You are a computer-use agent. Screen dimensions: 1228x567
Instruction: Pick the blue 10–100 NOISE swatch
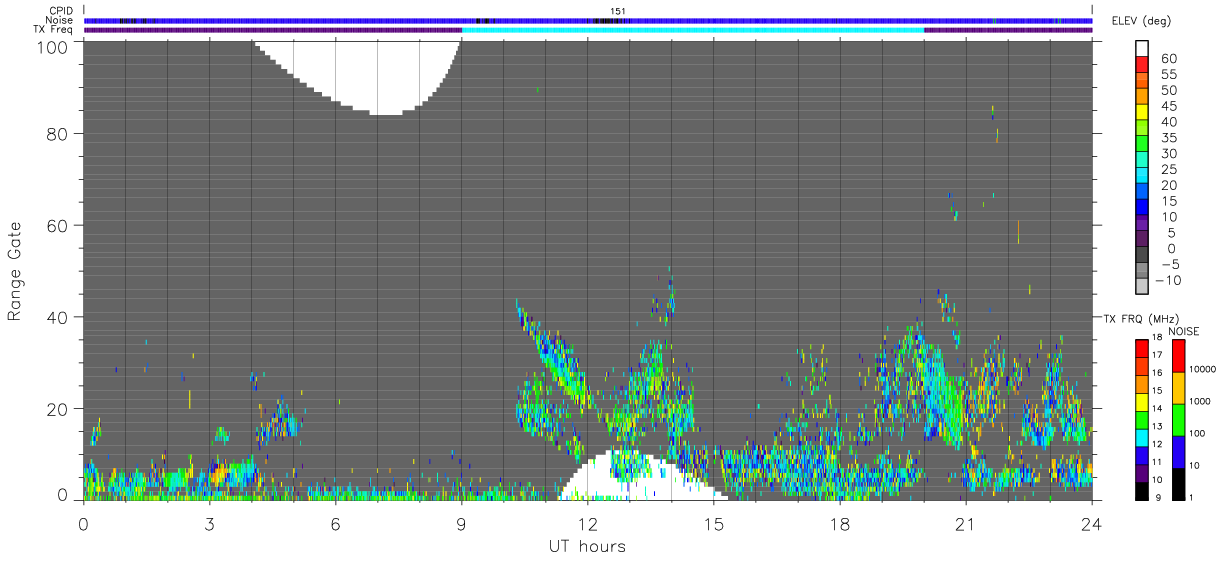pos(1178,451)
